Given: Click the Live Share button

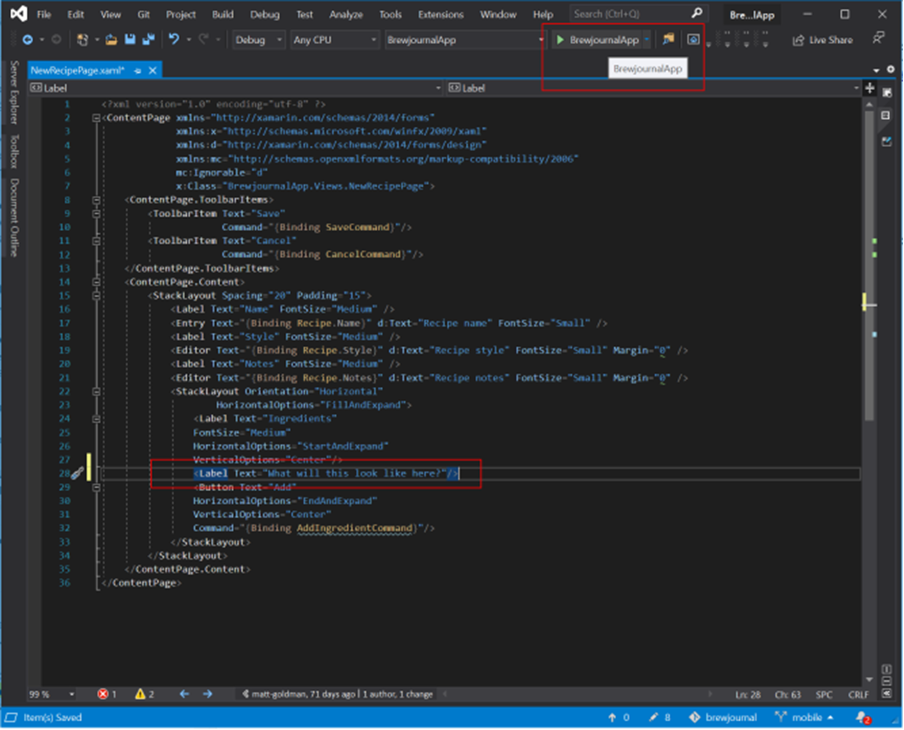Looking at the screenshot, I should pyautogui.click(x=823, y=40).
